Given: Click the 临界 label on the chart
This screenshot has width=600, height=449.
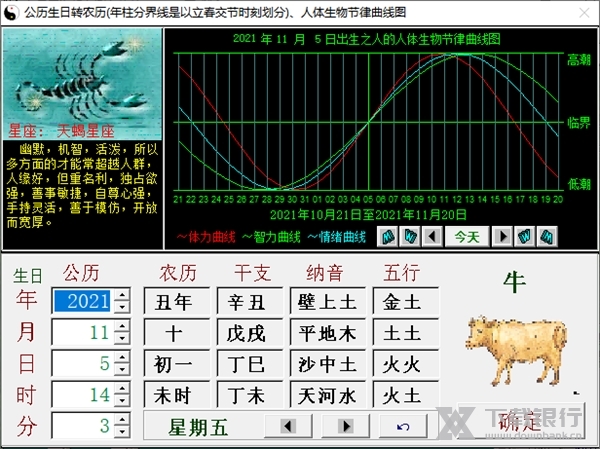Looking at the screenshot, I should (x=579, y=123).
